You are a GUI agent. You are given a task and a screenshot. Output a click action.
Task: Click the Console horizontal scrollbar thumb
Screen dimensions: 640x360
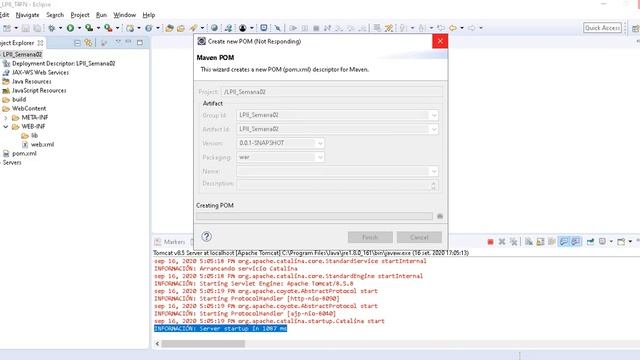[x=203, y=344]
